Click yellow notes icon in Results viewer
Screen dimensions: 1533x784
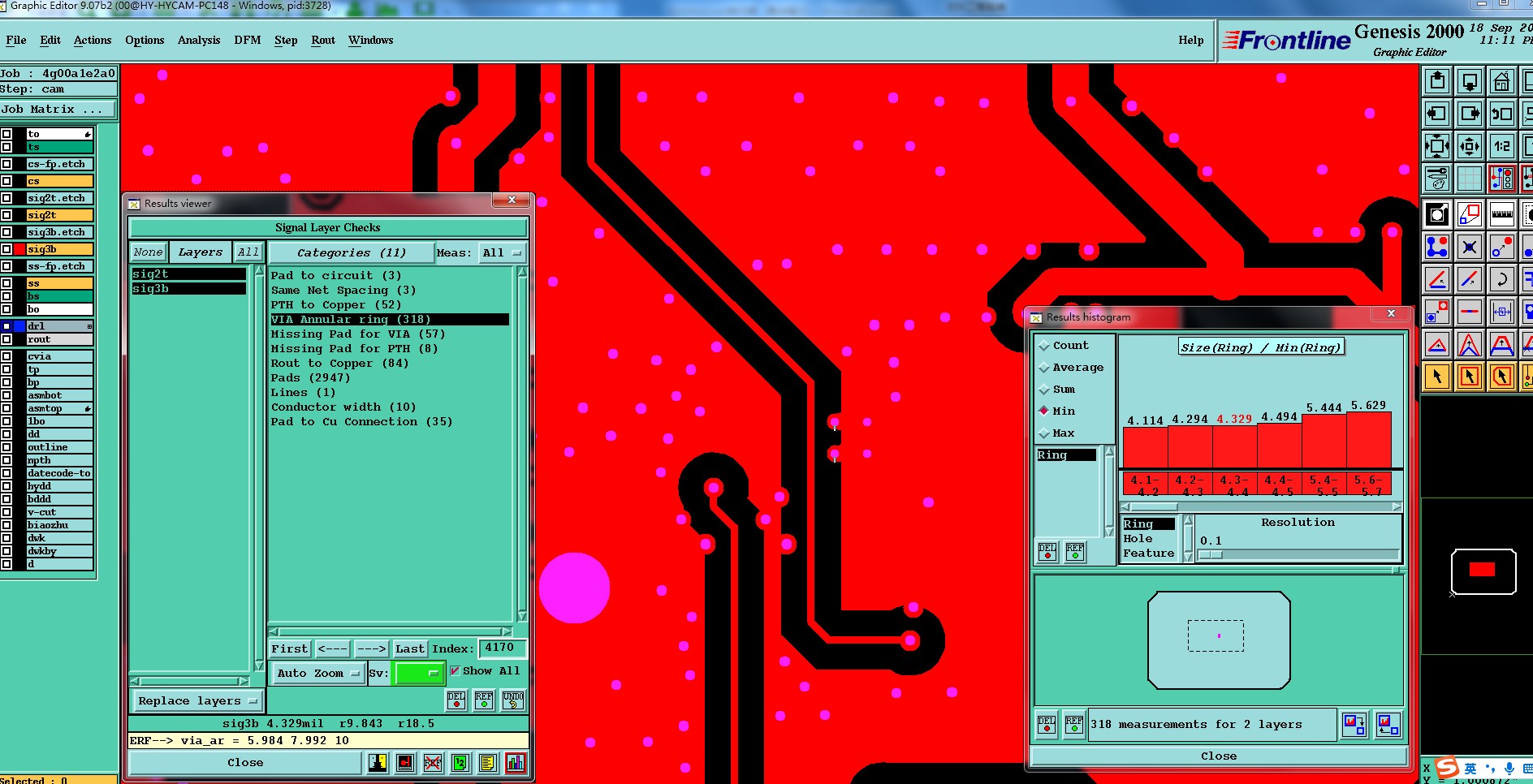(488, 763)
